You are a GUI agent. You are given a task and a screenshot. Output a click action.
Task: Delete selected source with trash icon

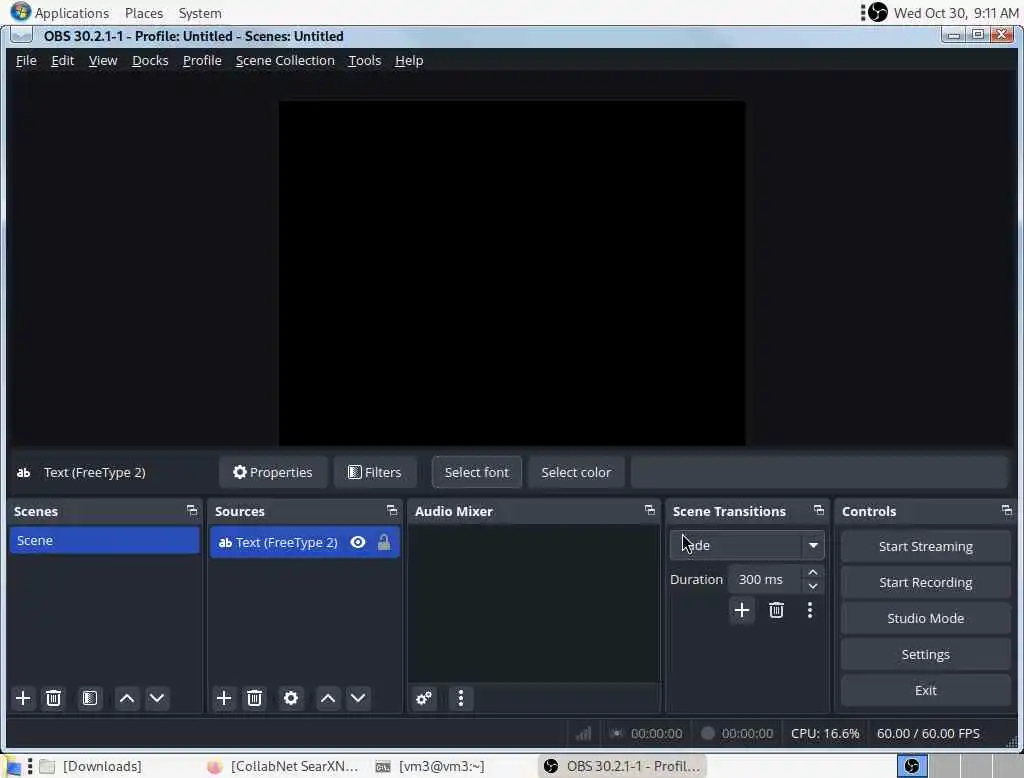point(254,698)
